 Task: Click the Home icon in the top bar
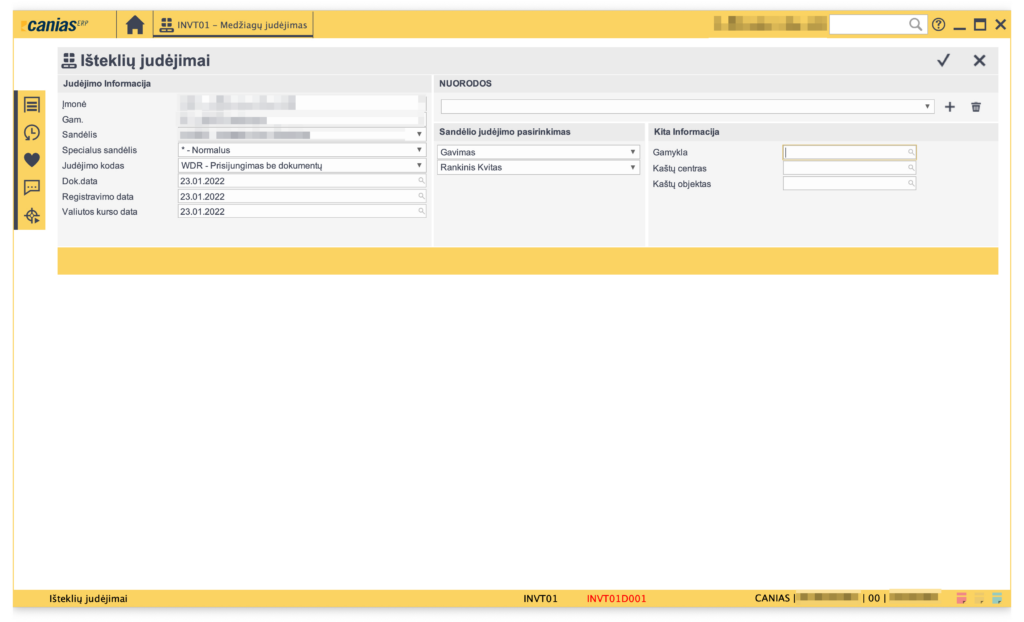134,25
